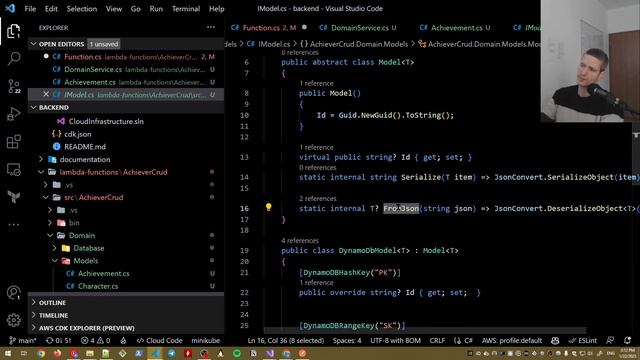This screenshot has width=640, height=360.
Task: Change line endings via CRLF status item
Action: pyautogui.click(x=437, y=340)
